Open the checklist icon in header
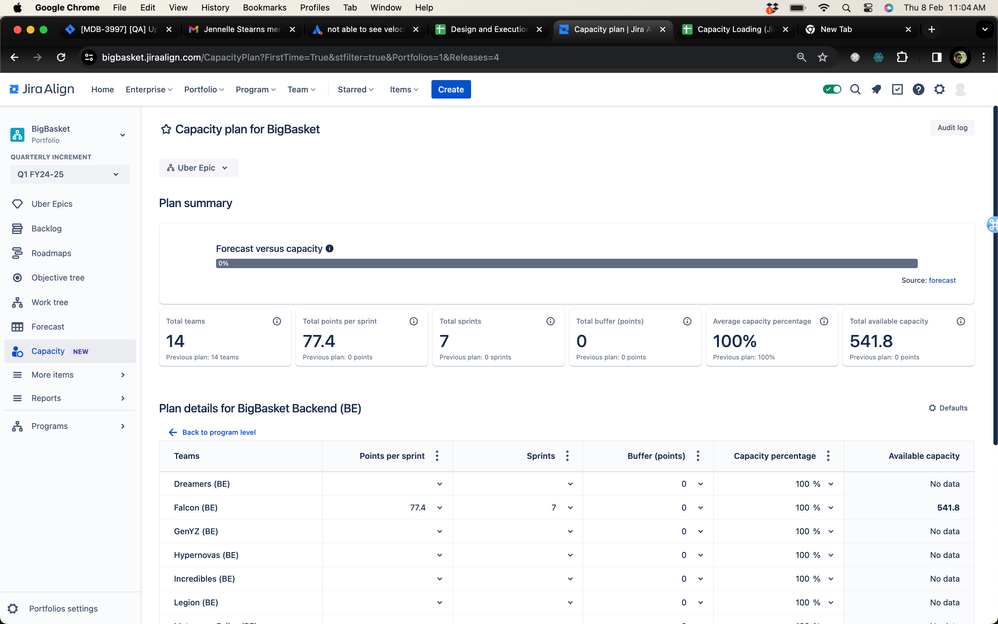The width and height of the screenshot is (998, 624). [x=897, y=89]
